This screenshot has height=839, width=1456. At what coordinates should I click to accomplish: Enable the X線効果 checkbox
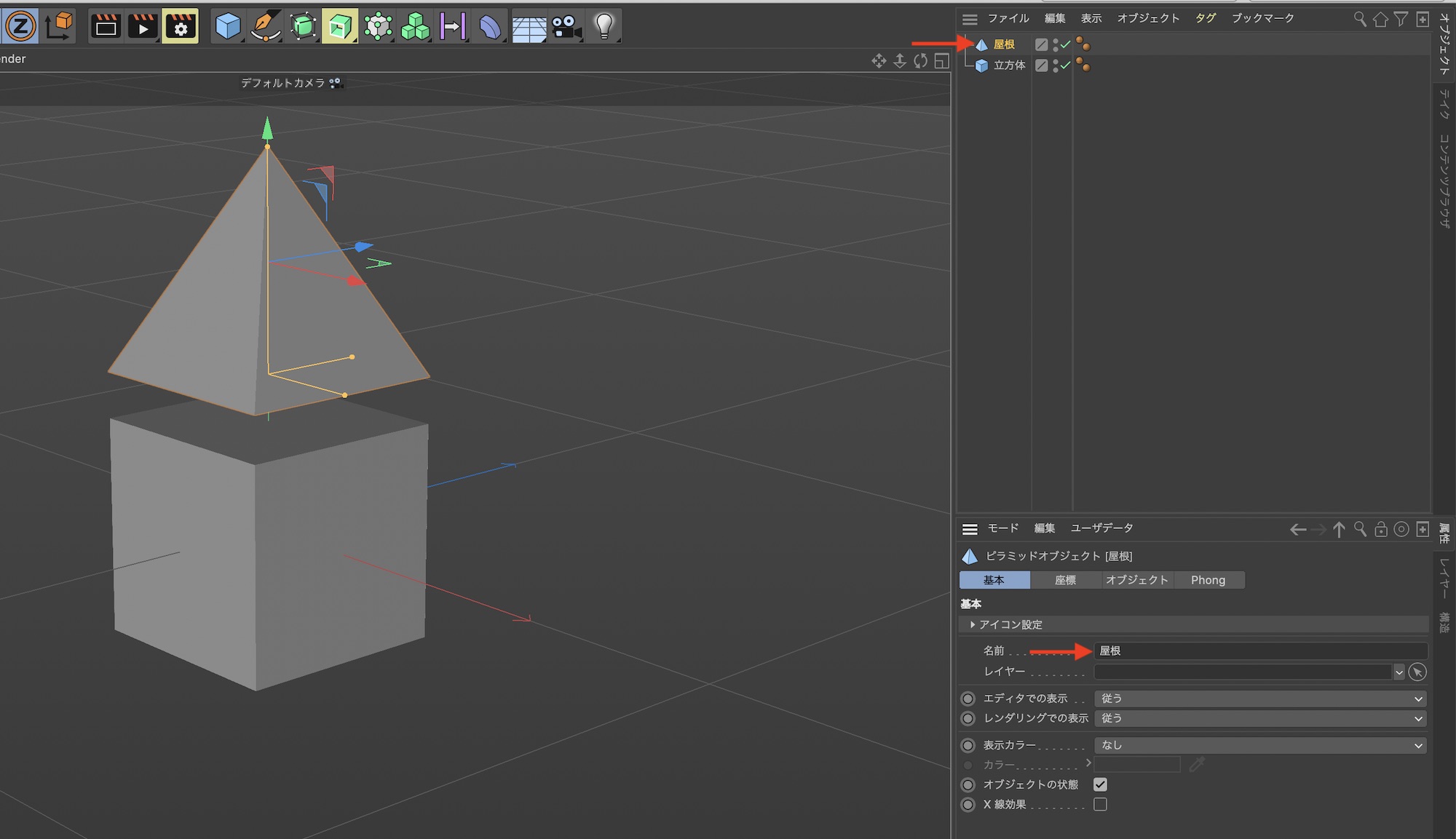pos(1100,804)
